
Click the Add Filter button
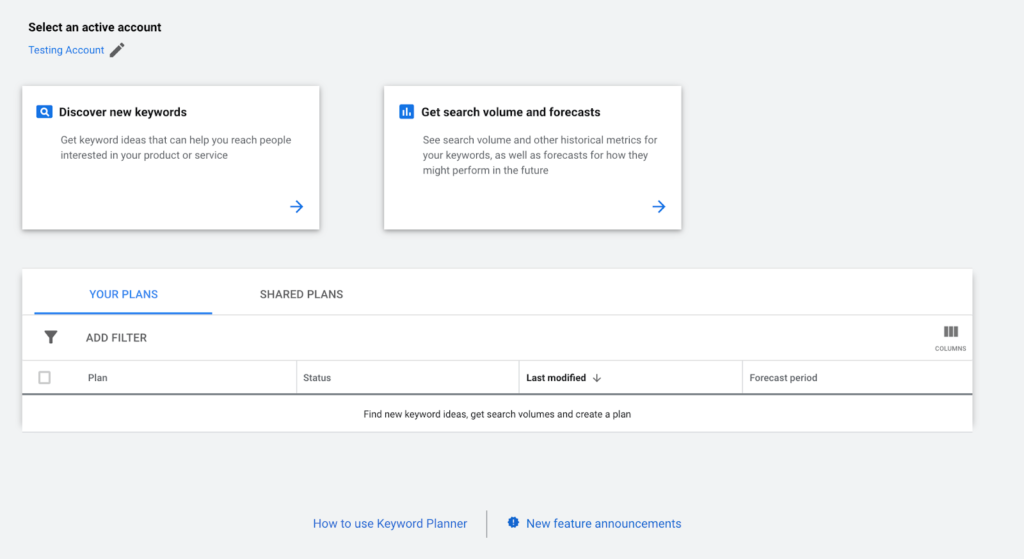pos(116,338)
